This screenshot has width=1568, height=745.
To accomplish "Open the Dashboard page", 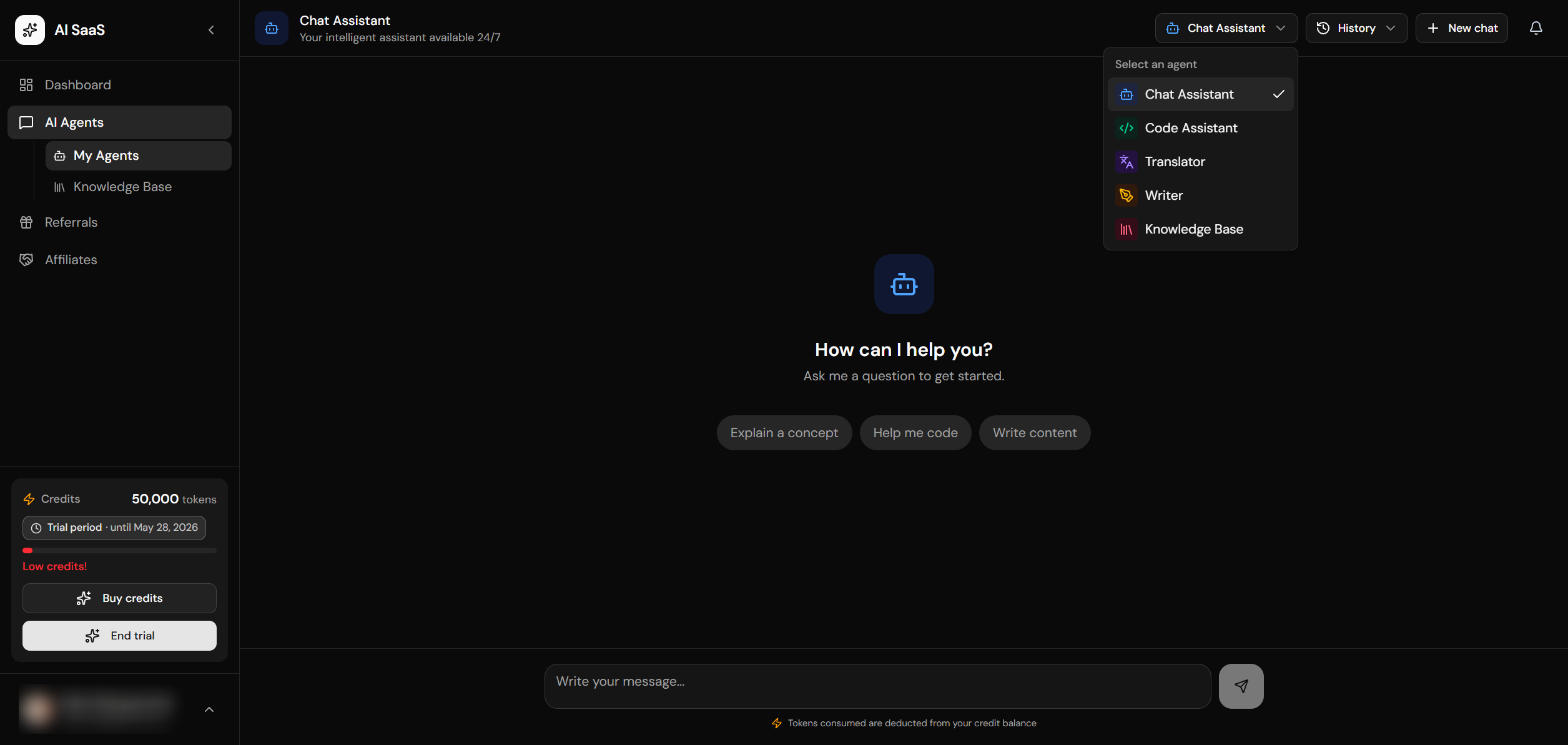I will [119, 85].
